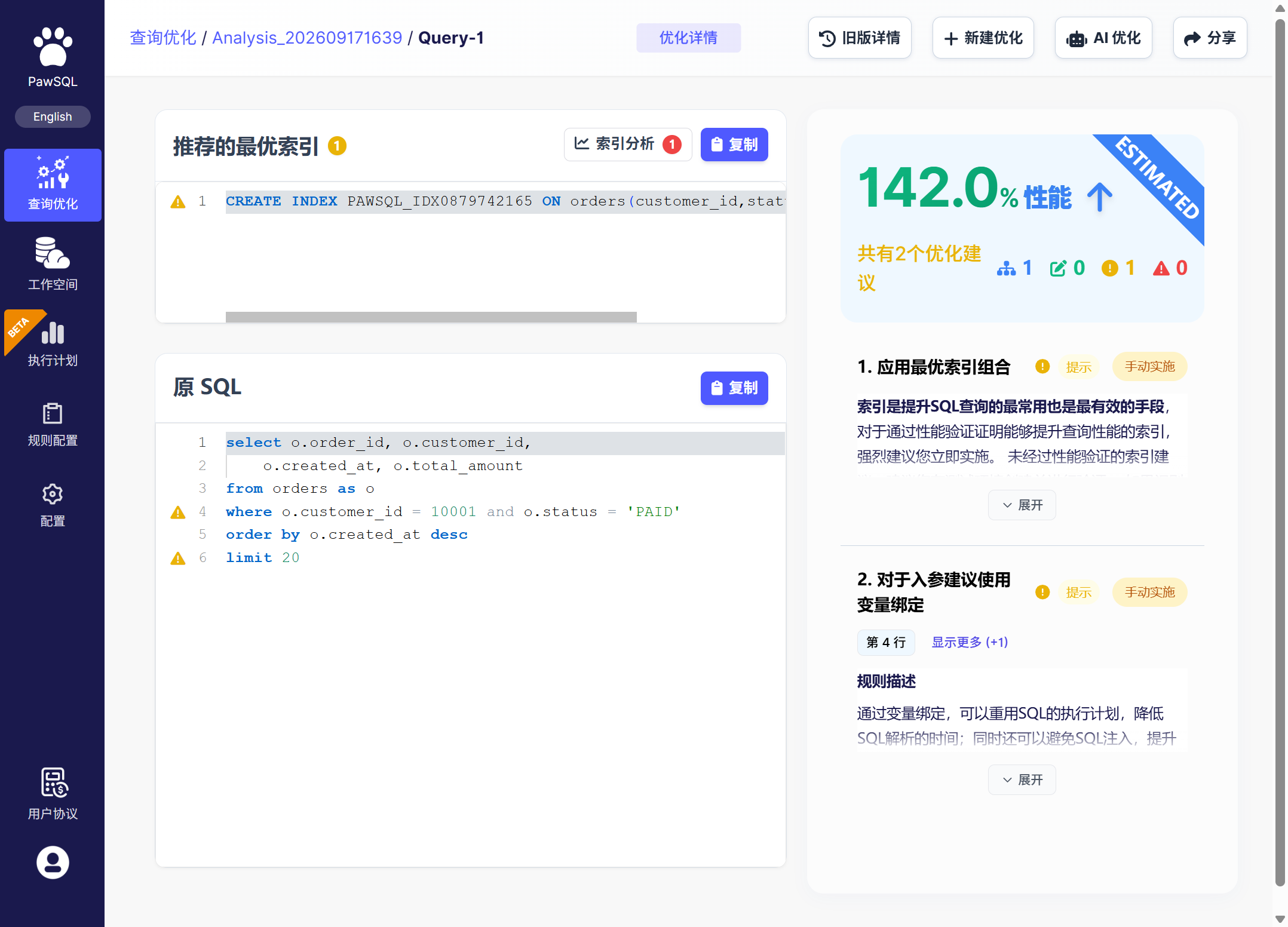Start AI 优化
1288x927 pixels.
pos(1103,38)
